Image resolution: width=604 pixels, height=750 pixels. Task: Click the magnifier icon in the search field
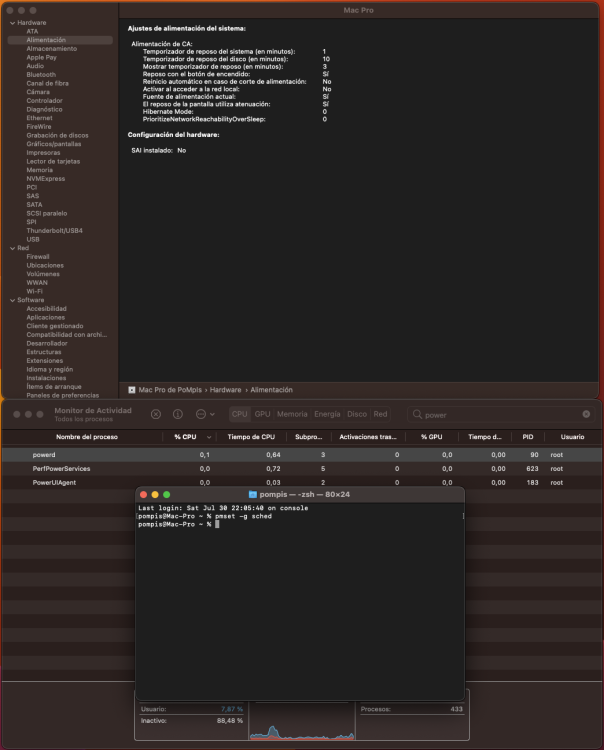[417, 414]
